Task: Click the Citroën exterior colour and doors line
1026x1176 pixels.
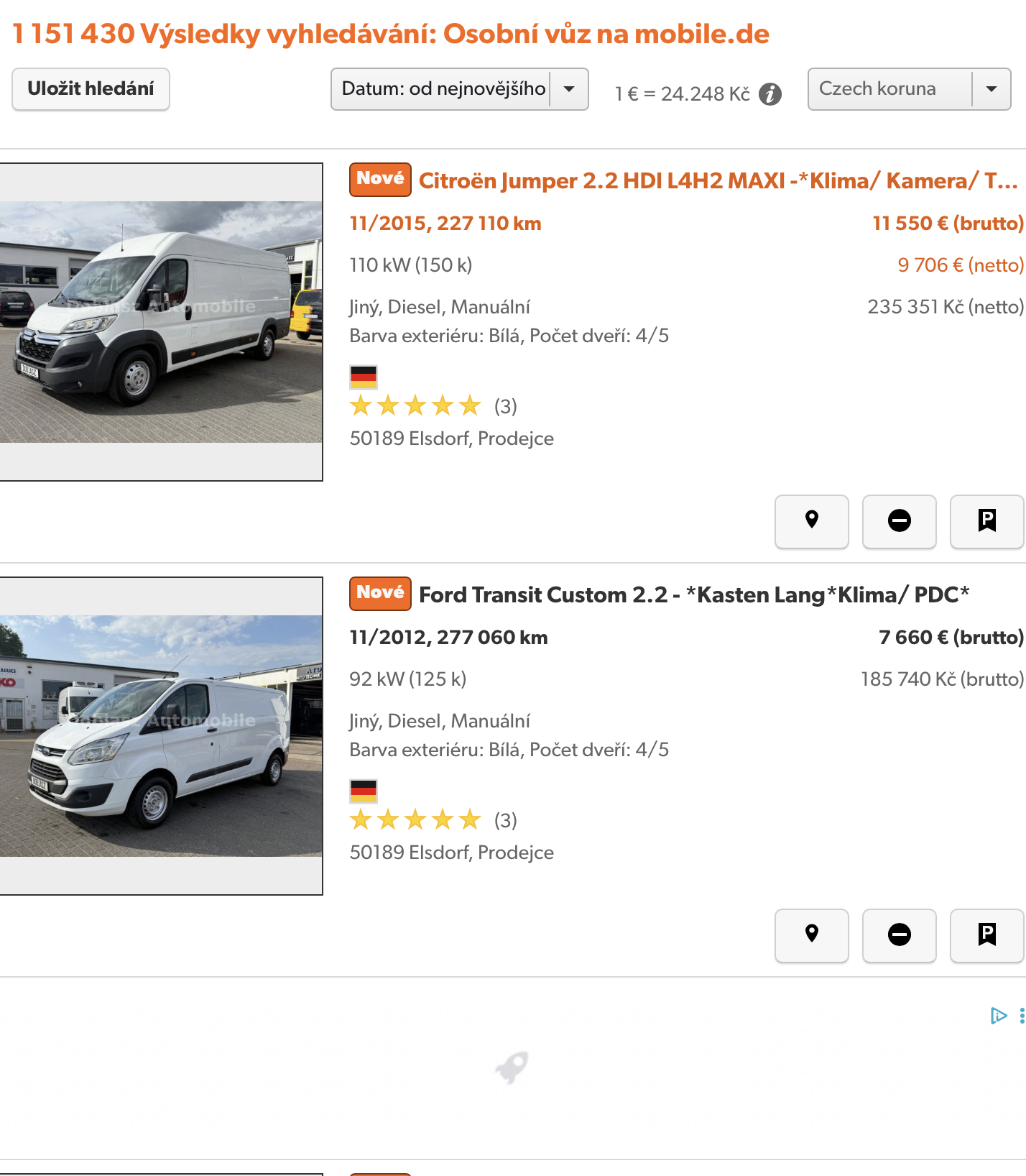Action: point(509,336)
